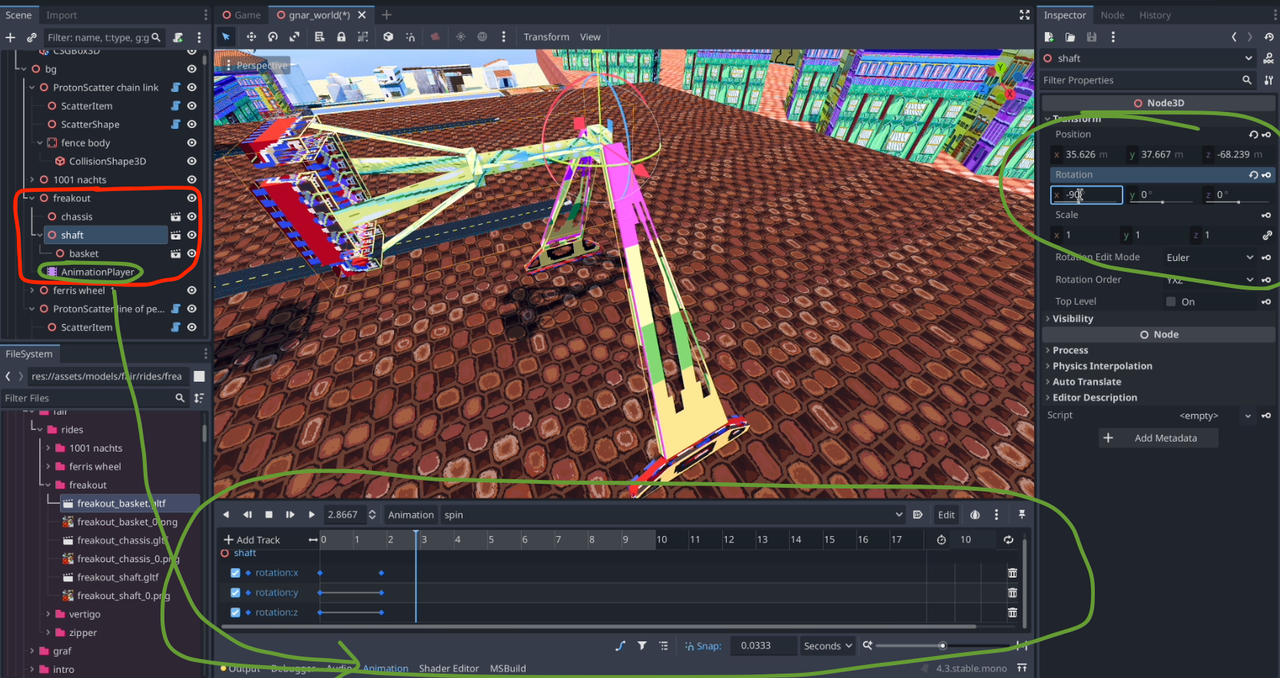Screen dimensions: 1280x678
Task: Delete the rotation:x animation track
Action: click(1012, 573)
